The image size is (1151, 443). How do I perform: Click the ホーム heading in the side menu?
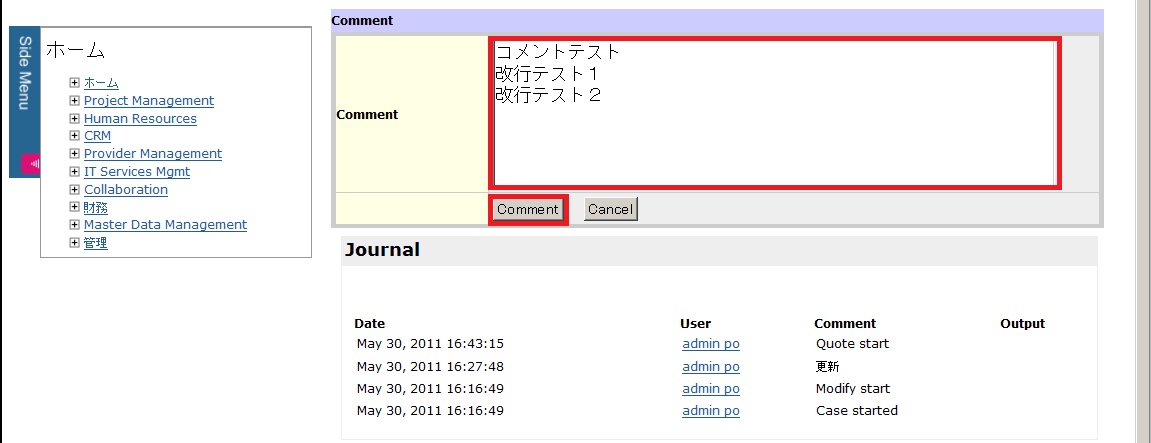click(x=76, y=50)
